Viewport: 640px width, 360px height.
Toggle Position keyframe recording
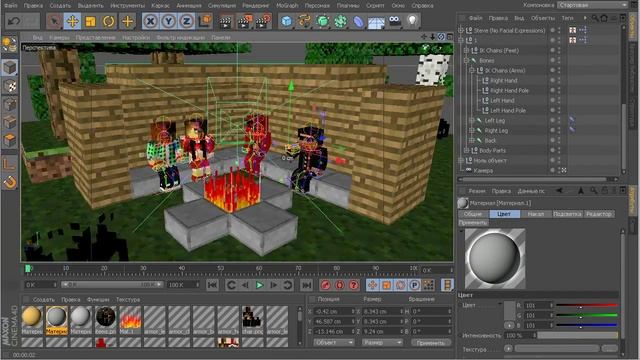[372, 285]
